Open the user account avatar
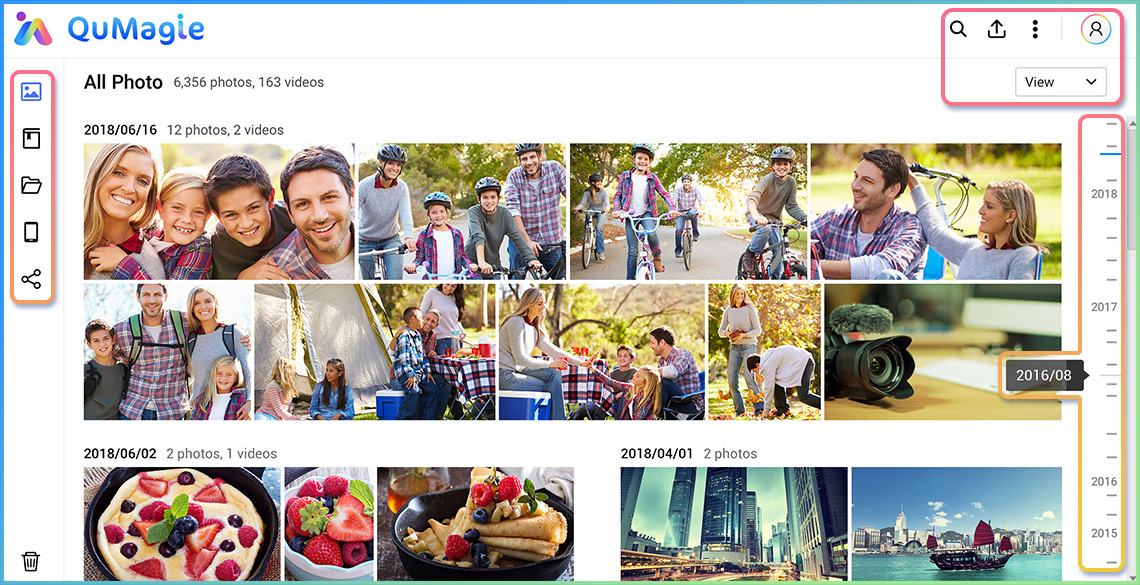This screenshot has width=1140, height=585. click(1096, 29)
